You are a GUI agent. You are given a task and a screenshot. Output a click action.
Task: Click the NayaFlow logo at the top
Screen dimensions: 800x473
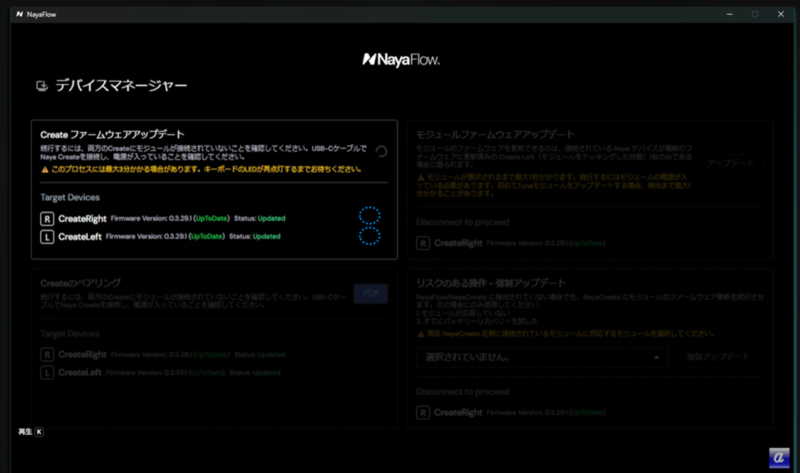click(400, 60)
